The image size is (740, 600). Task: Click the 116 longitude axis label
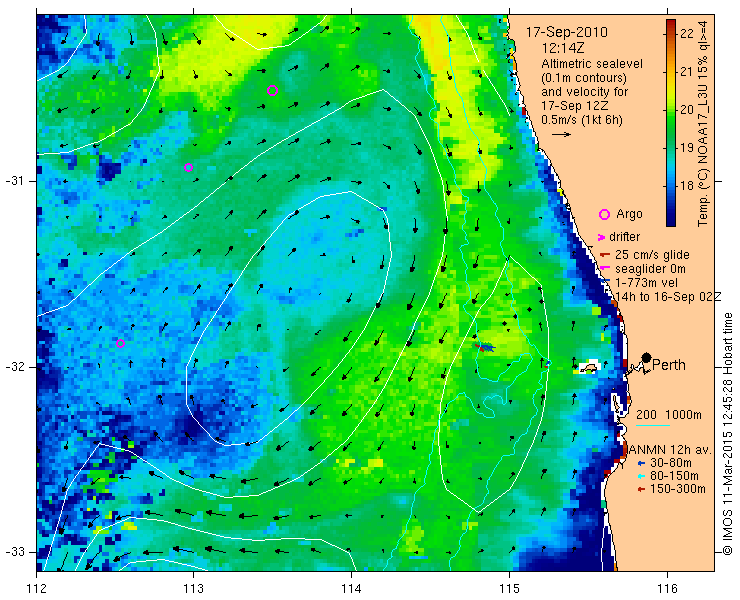tap(667, 588)
